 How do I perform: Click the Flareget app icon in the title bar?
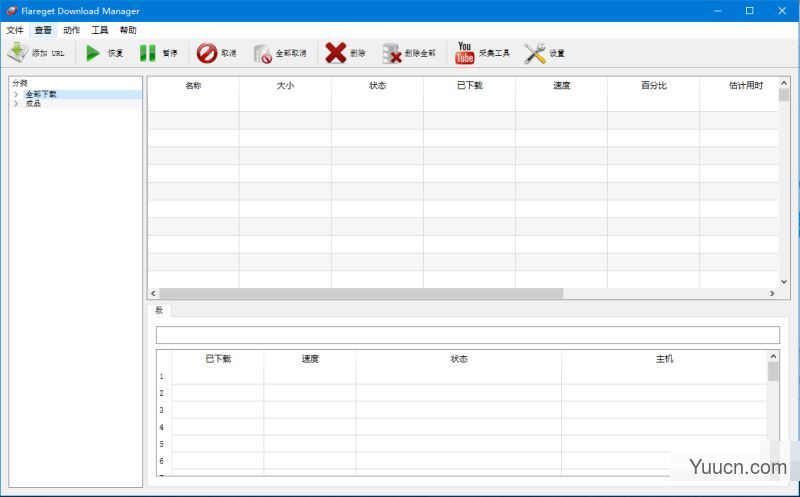(x=11, y=11)
